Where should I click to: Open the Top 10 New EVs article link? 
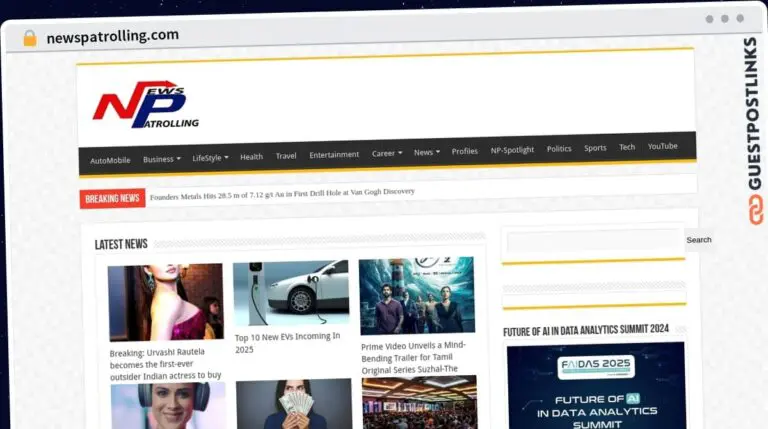[x=287, y=343]
